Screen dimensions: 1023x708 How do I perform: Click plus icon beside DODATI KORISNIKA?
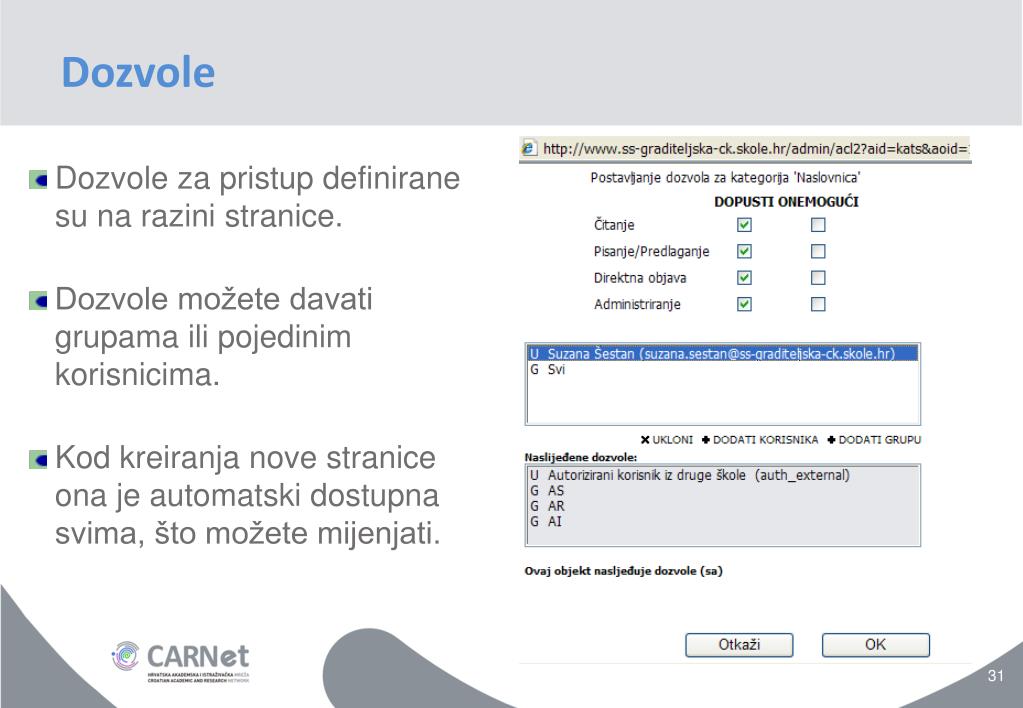tap(706, 440)
